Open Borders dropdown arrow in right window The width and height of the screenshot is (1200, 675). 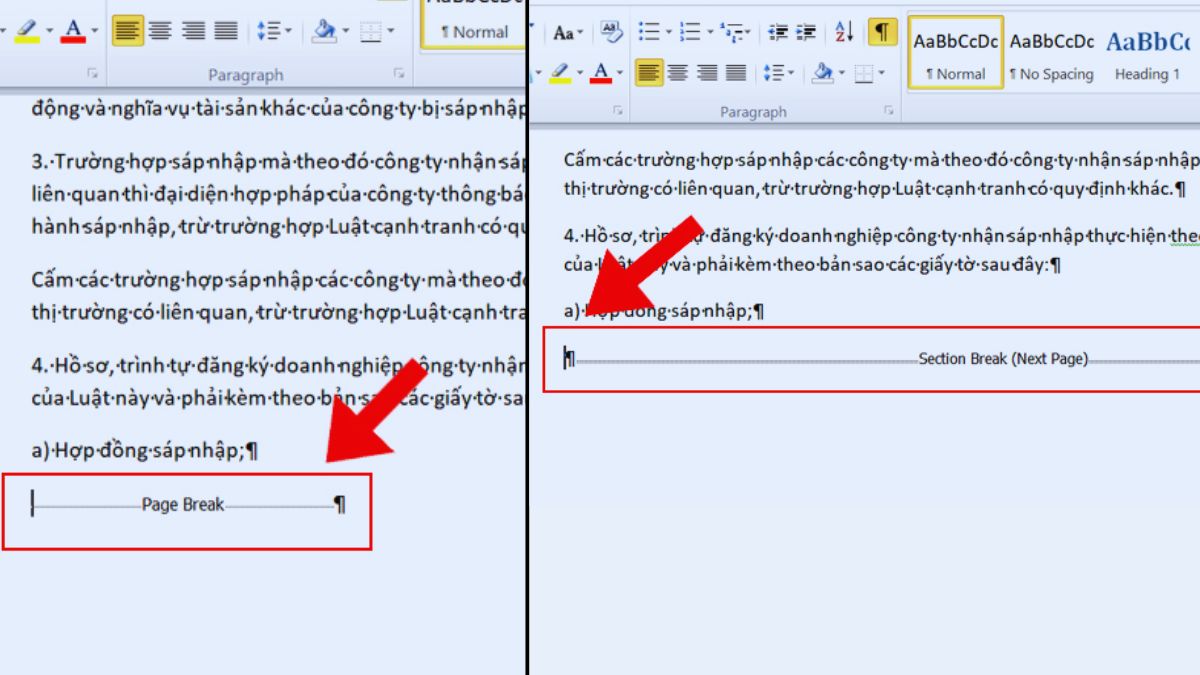(884, 72)
